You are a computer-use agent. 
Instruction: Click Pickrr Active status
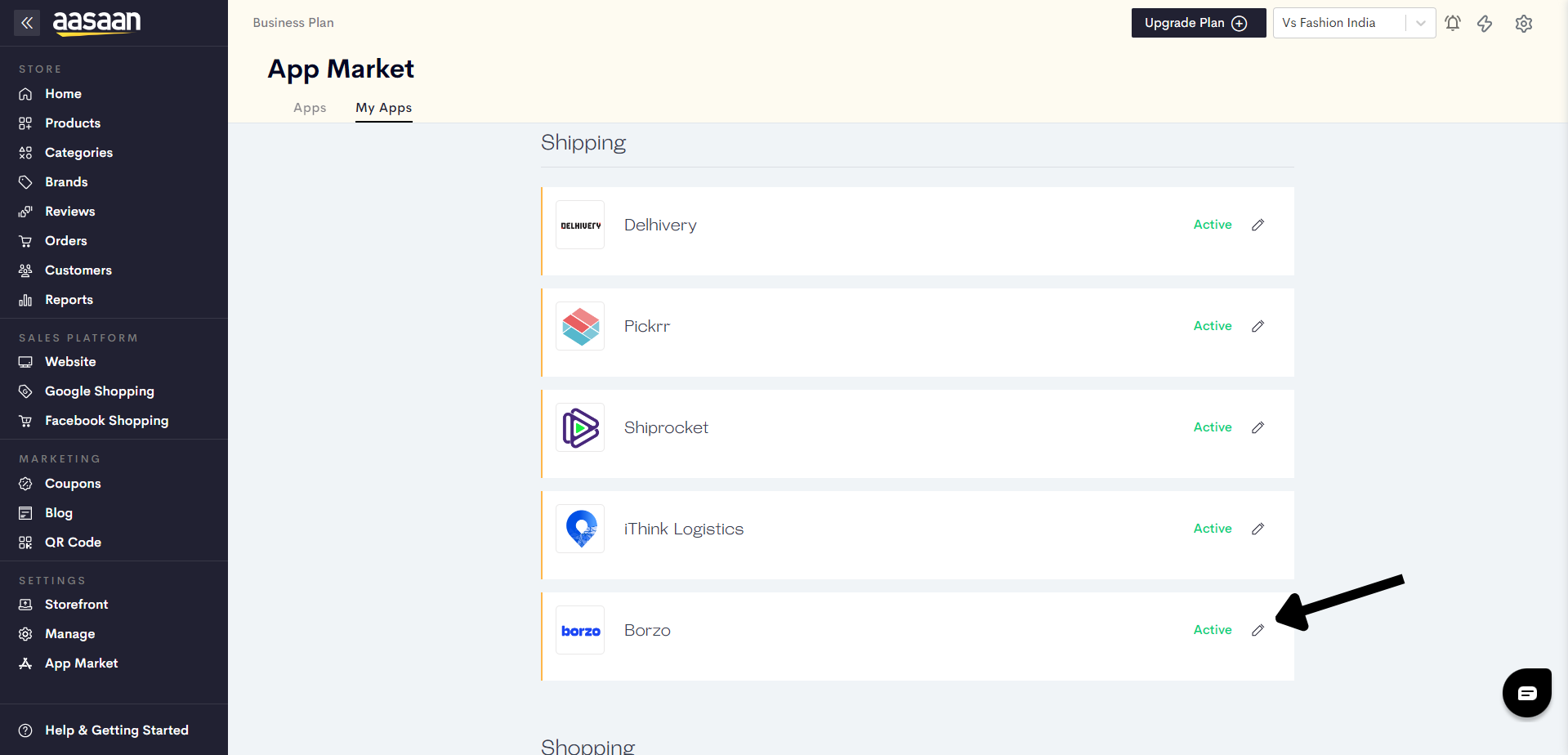coord(1213,326)
